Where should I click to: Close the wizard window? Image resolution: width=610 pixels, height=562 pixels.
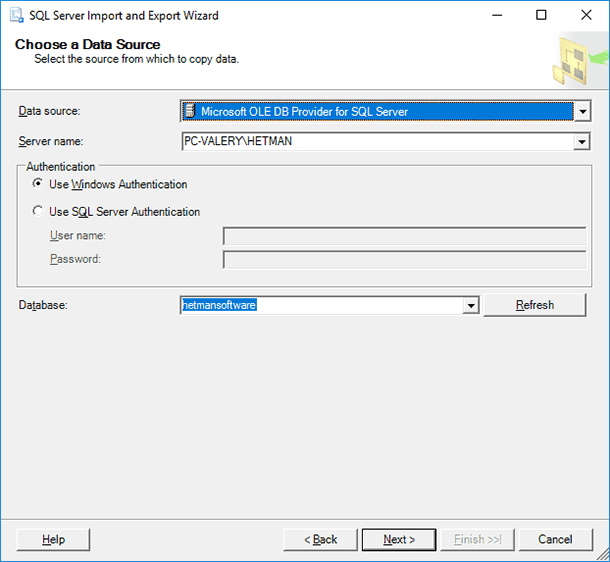586,16
